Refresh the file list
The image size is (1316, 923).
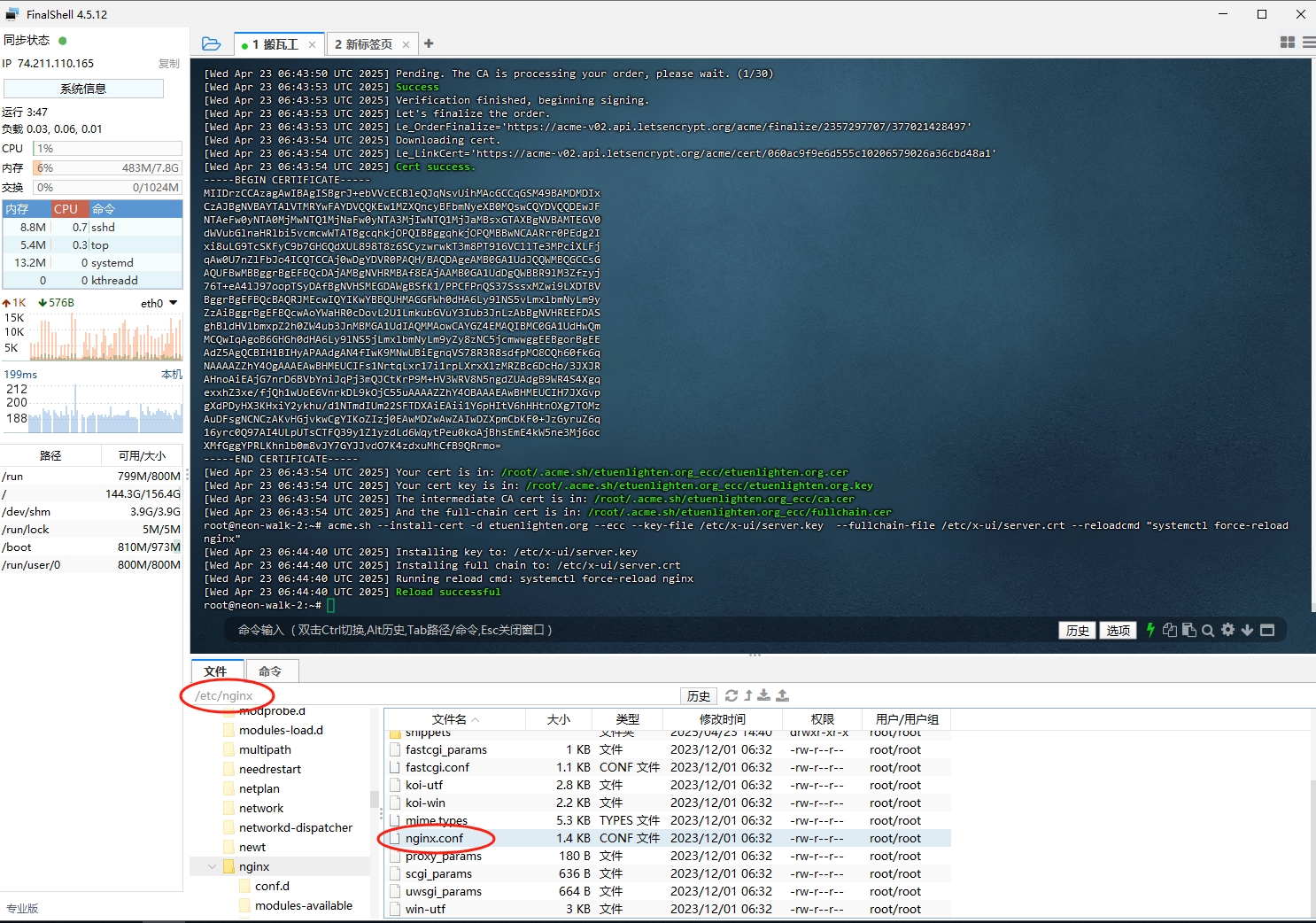732,695
